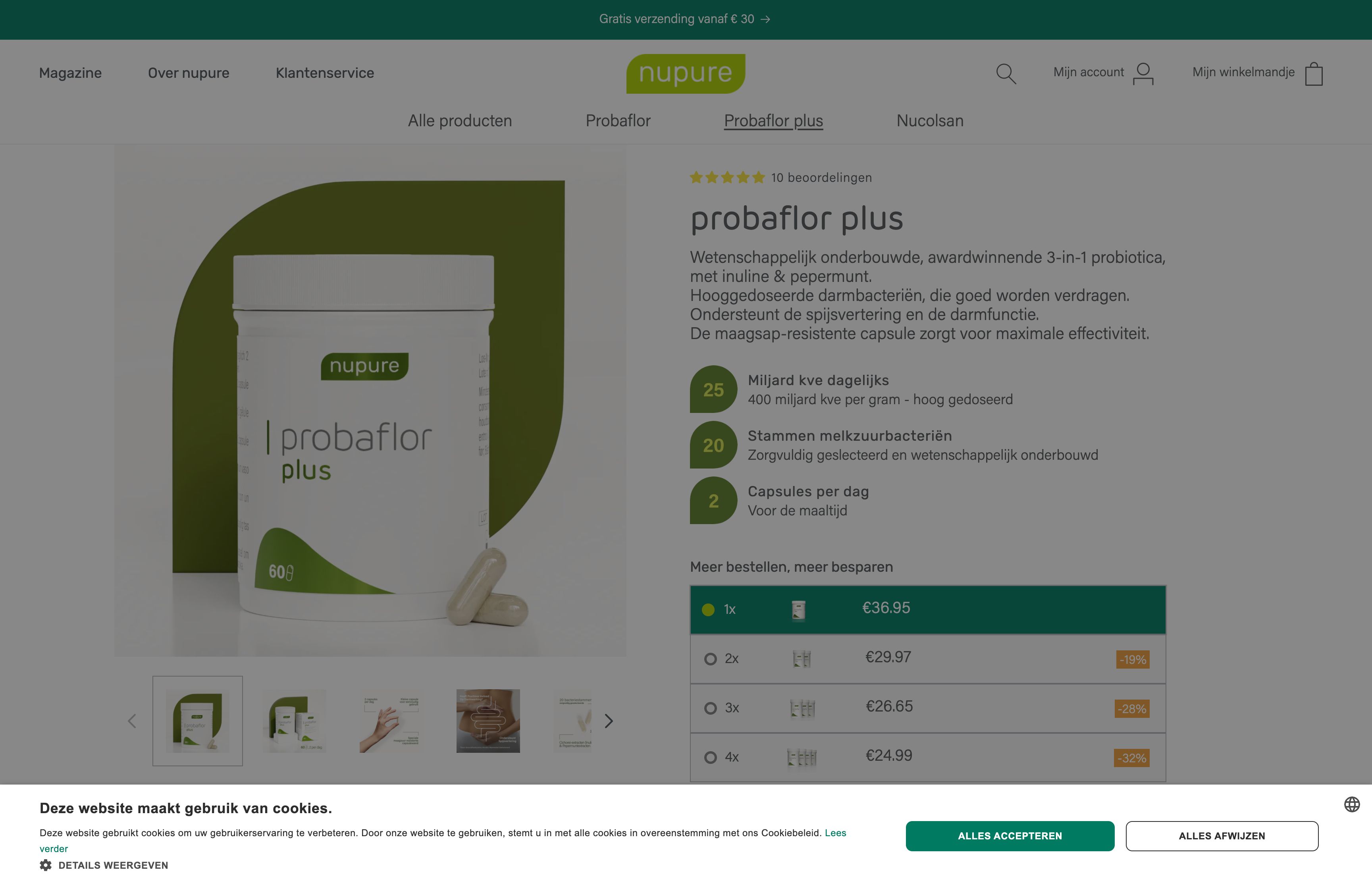
Task: Click the five-star rating icons
Action: 727,177
